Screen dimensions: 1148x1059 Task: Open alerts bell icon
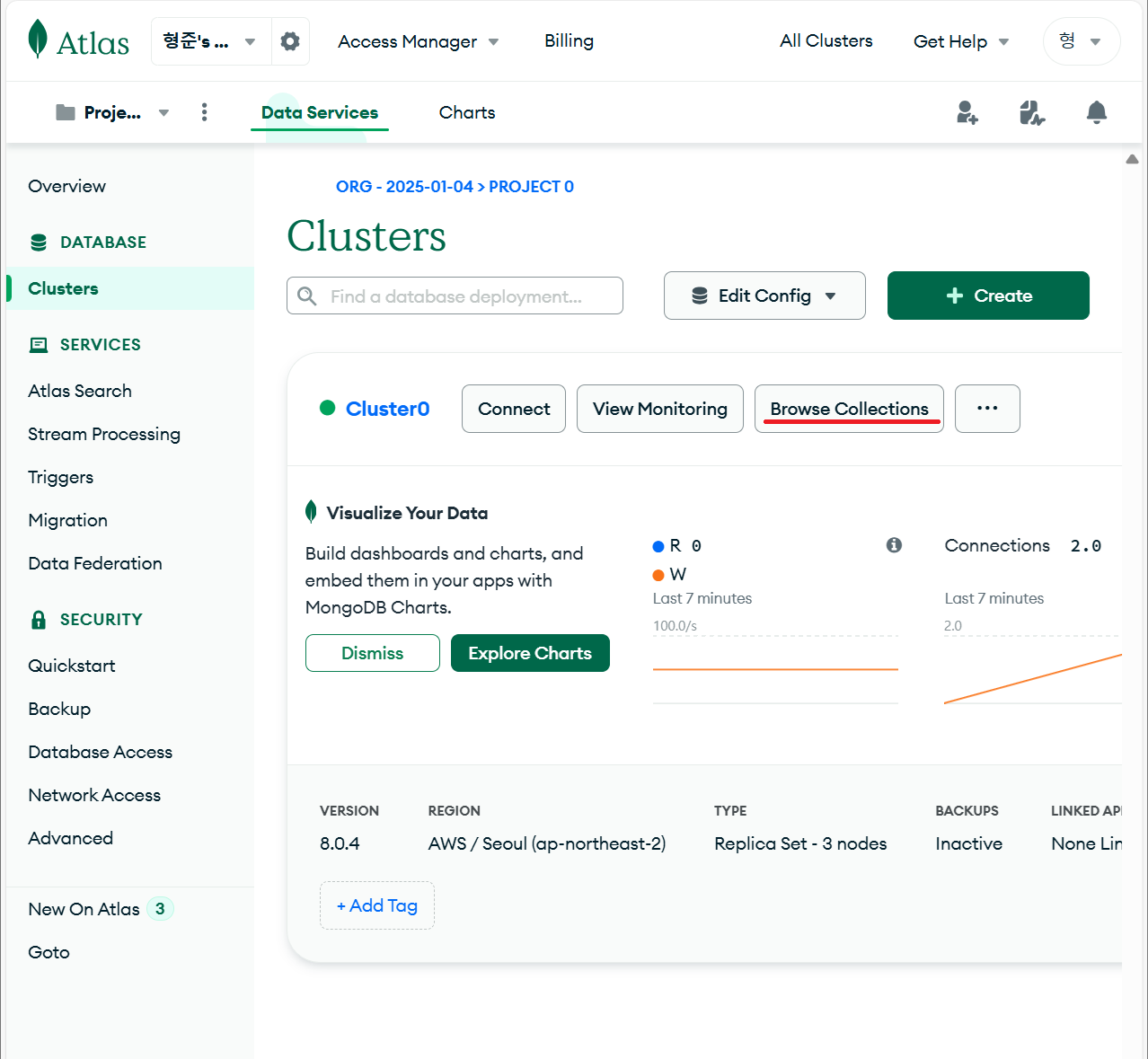1097,112
